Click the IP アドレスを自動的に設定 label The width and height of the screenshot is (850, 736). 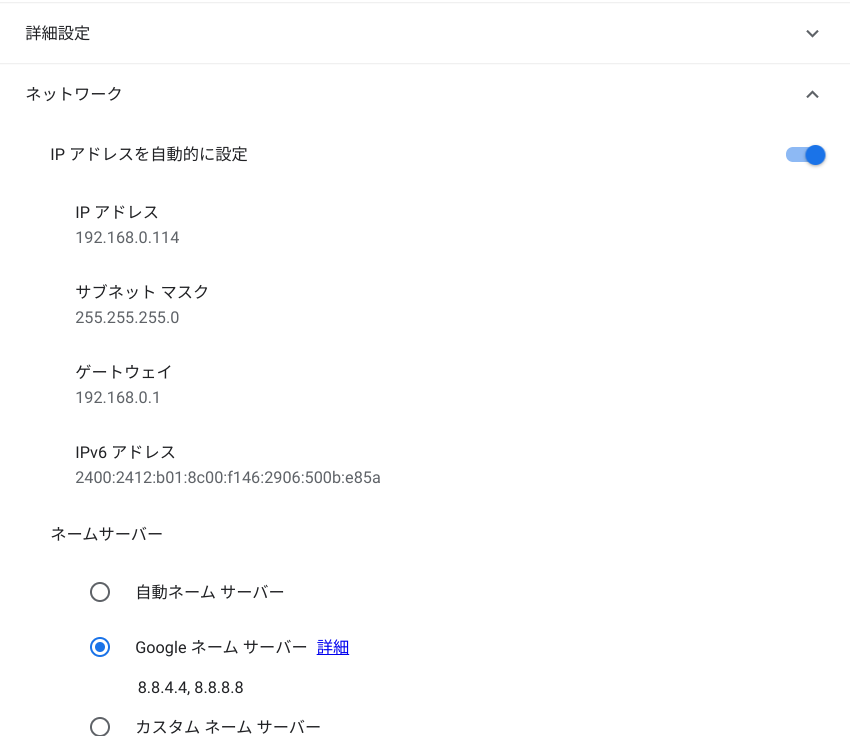click(x=149, y=154)
